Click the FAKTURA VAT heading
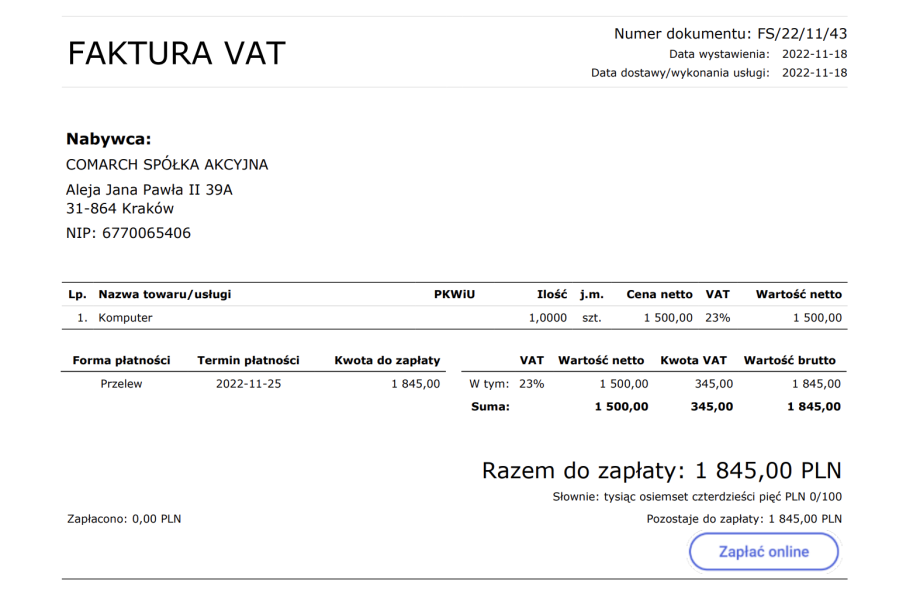Image resolution: width=920 pixels, height=594 pixels. pyautogui.click(x=177, y=54)
